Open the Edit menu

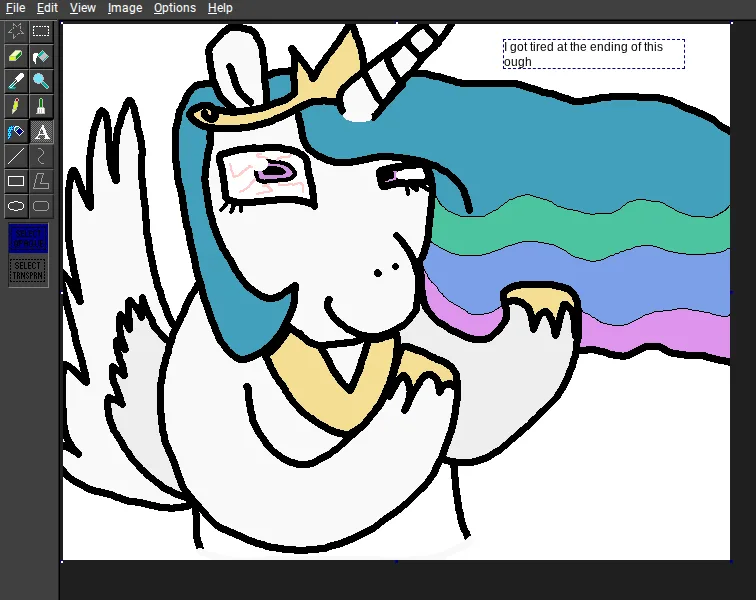pos(47,8)
